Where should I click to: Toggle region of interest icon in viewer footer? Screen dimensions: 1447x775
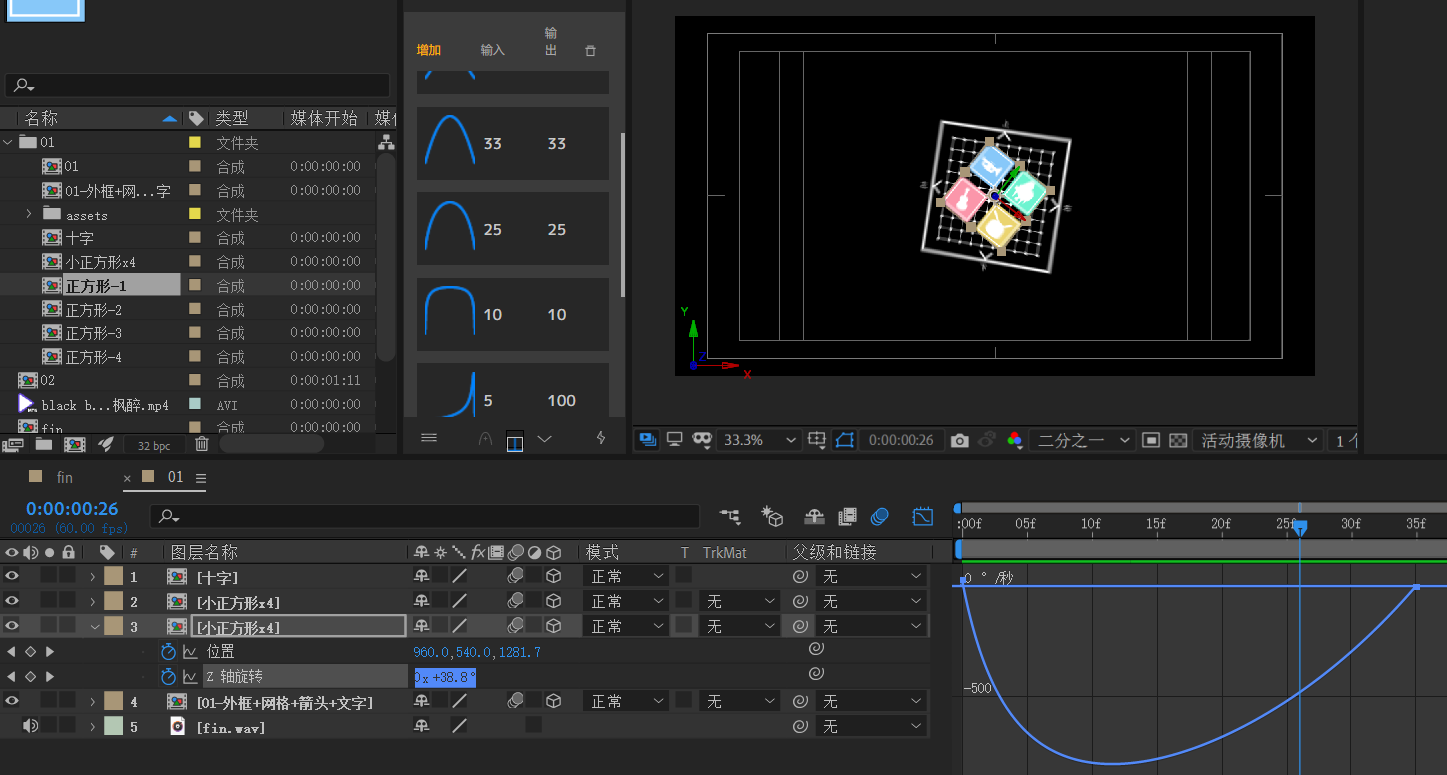(1151, 440)
